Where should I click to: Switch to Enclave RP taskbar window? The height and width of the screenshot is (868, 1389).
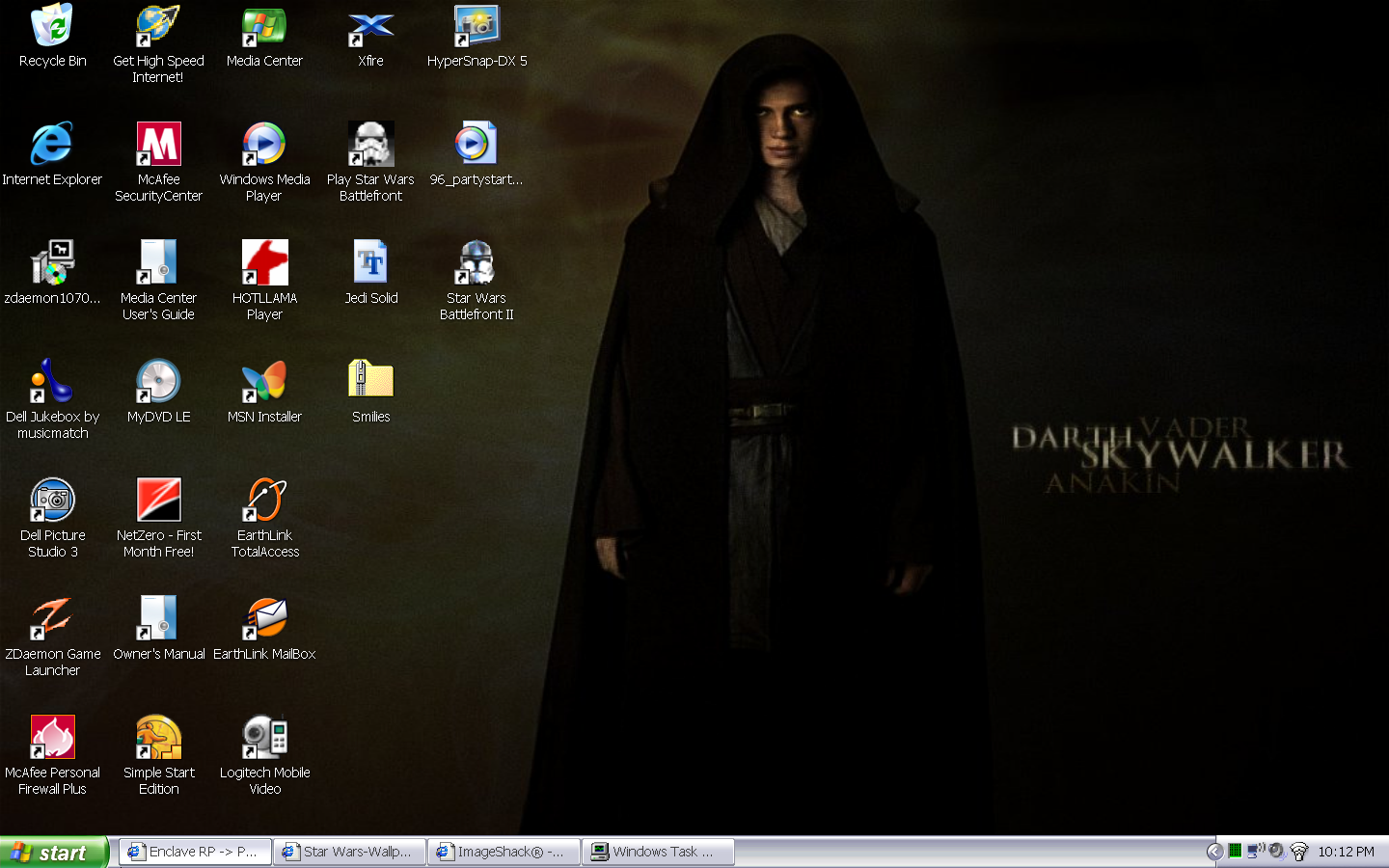tap(195, 852)
